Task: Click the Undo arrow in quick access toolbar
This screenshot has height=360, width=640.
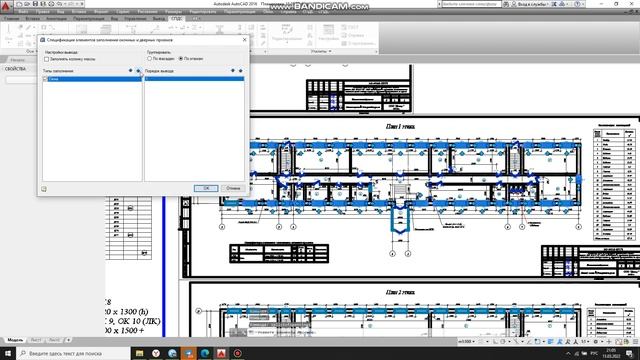Action: click(60, 4)
